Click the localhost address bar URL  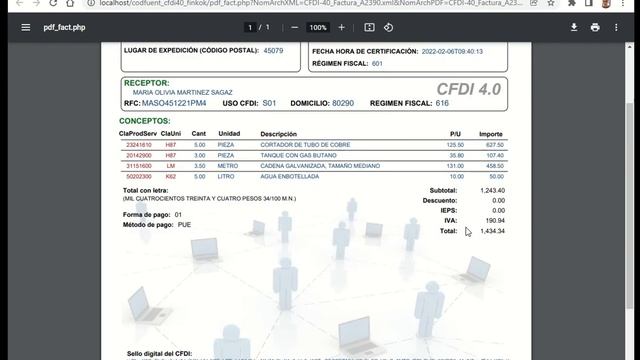coord(311,3)
